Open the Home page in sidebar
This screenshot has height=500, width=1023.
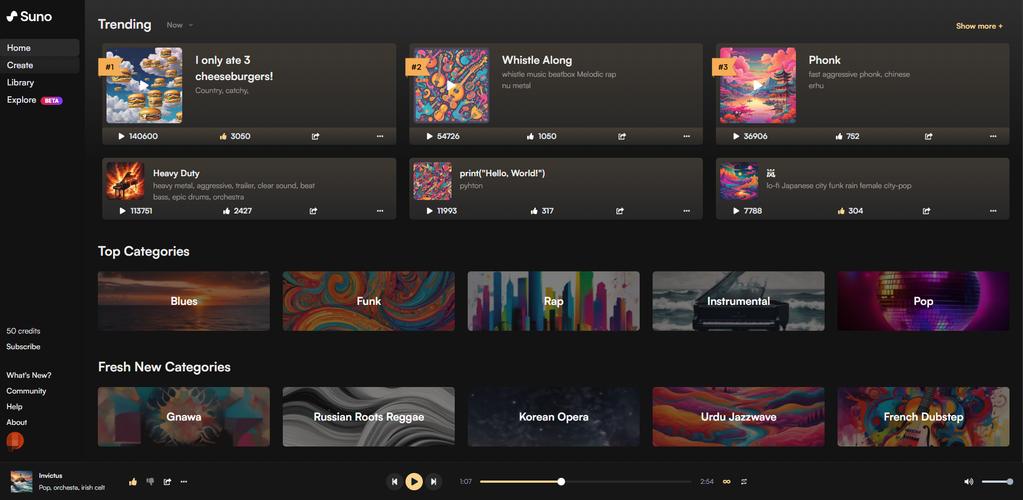[x=40, y=48]
